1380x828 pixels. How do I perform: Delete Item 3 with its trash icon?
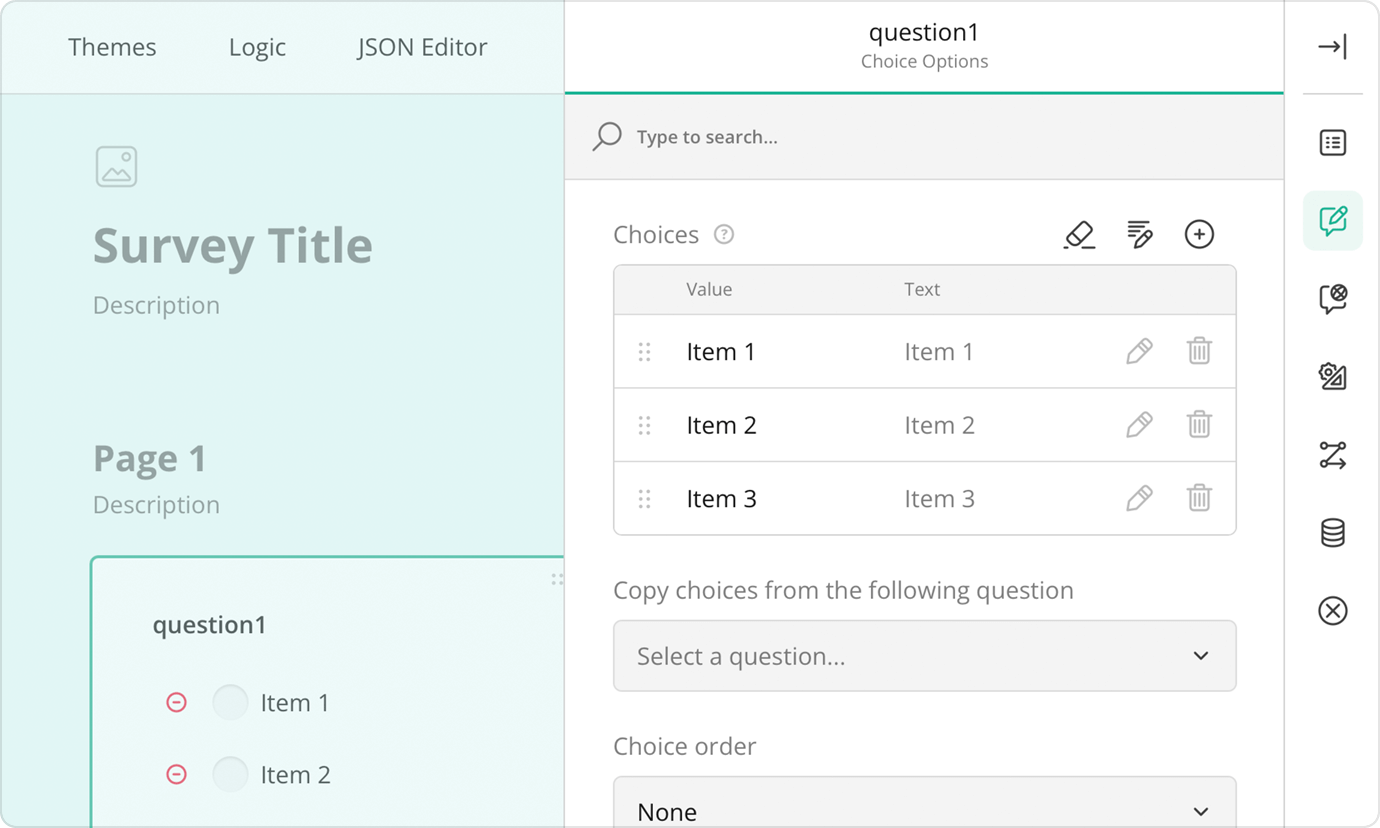pos(1199,498)
